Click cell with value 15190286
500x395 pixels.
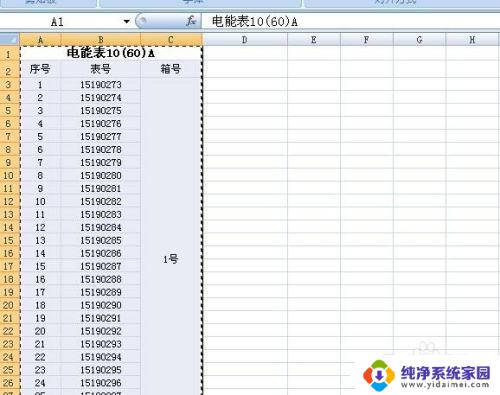[101, 253]
